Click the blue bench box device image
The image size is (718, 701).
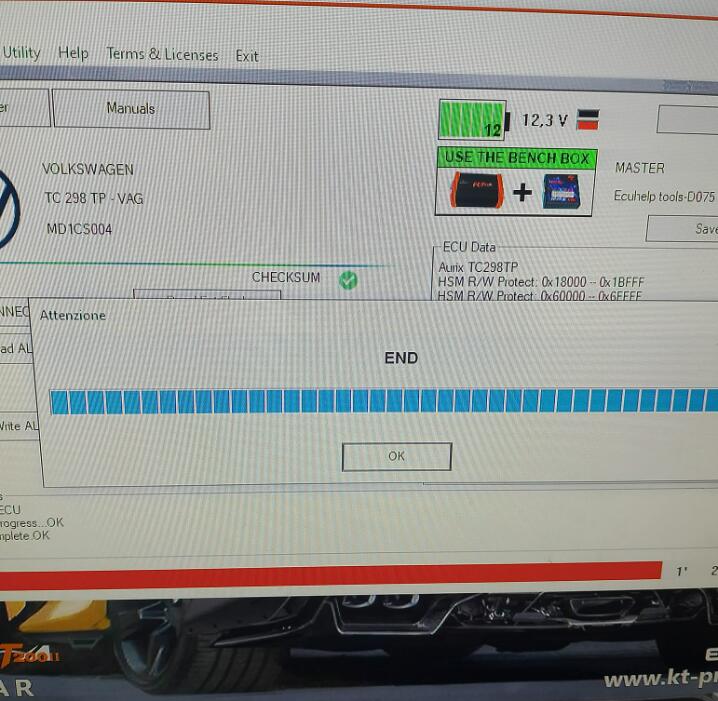point(562,192)
